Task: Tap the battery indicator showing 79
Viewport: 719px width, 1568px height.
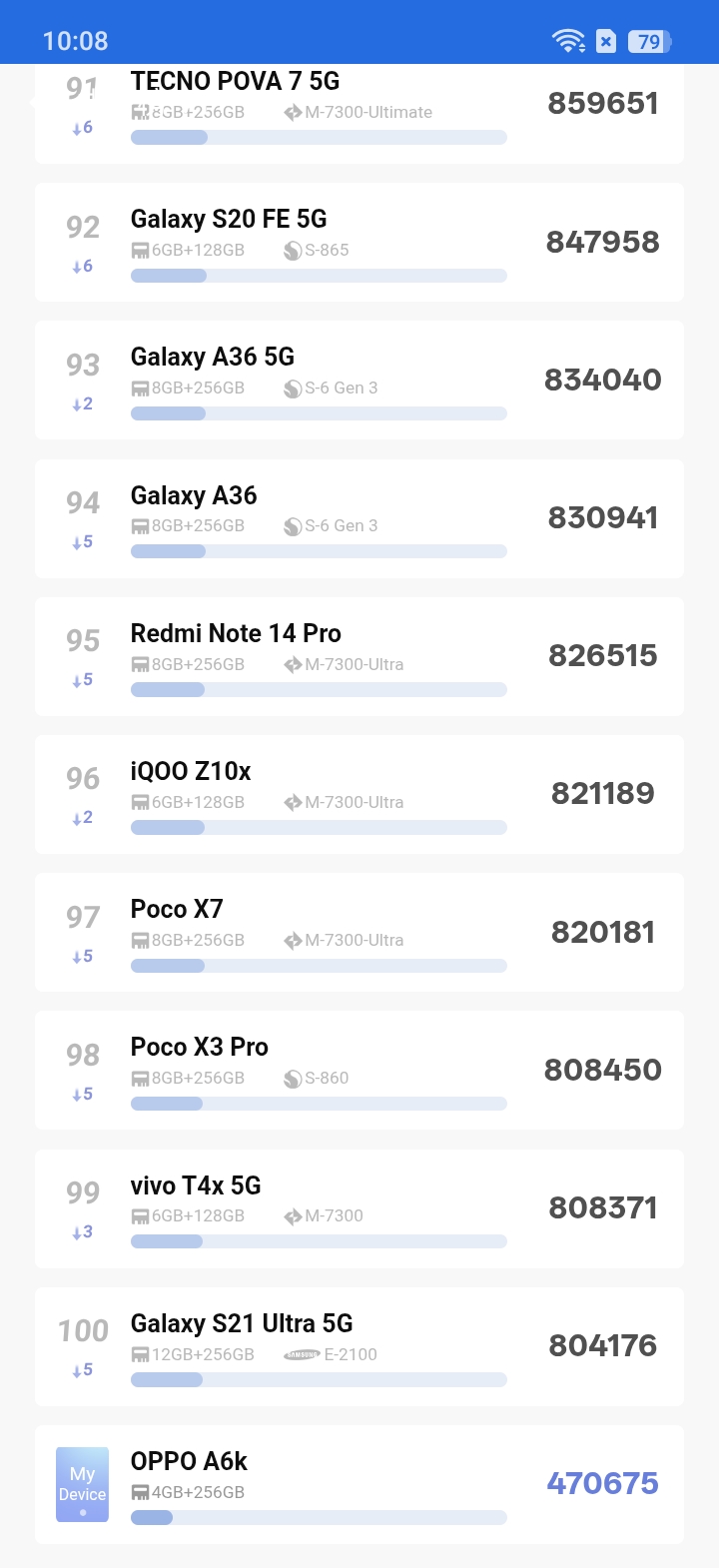Action: 649,41
